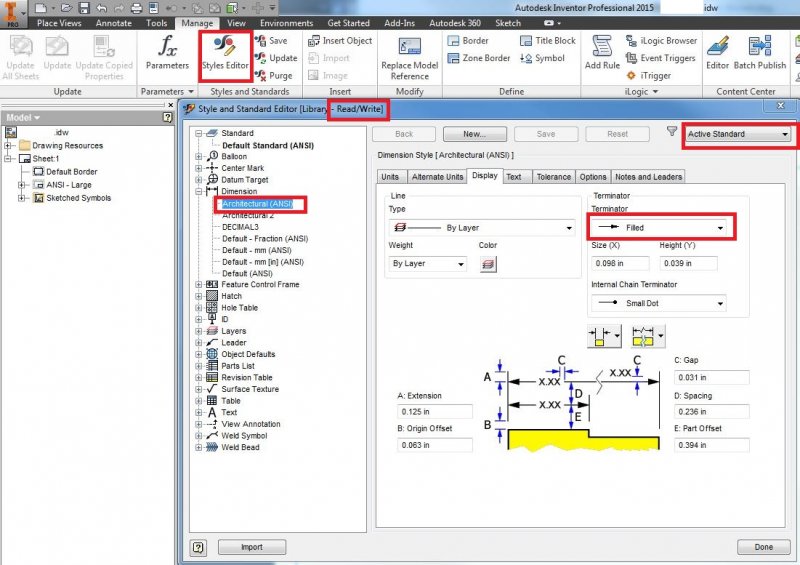The height and width of the screenshot is (565, 800).
Task: Define a new Zone Border
Action: pos(479,58)
